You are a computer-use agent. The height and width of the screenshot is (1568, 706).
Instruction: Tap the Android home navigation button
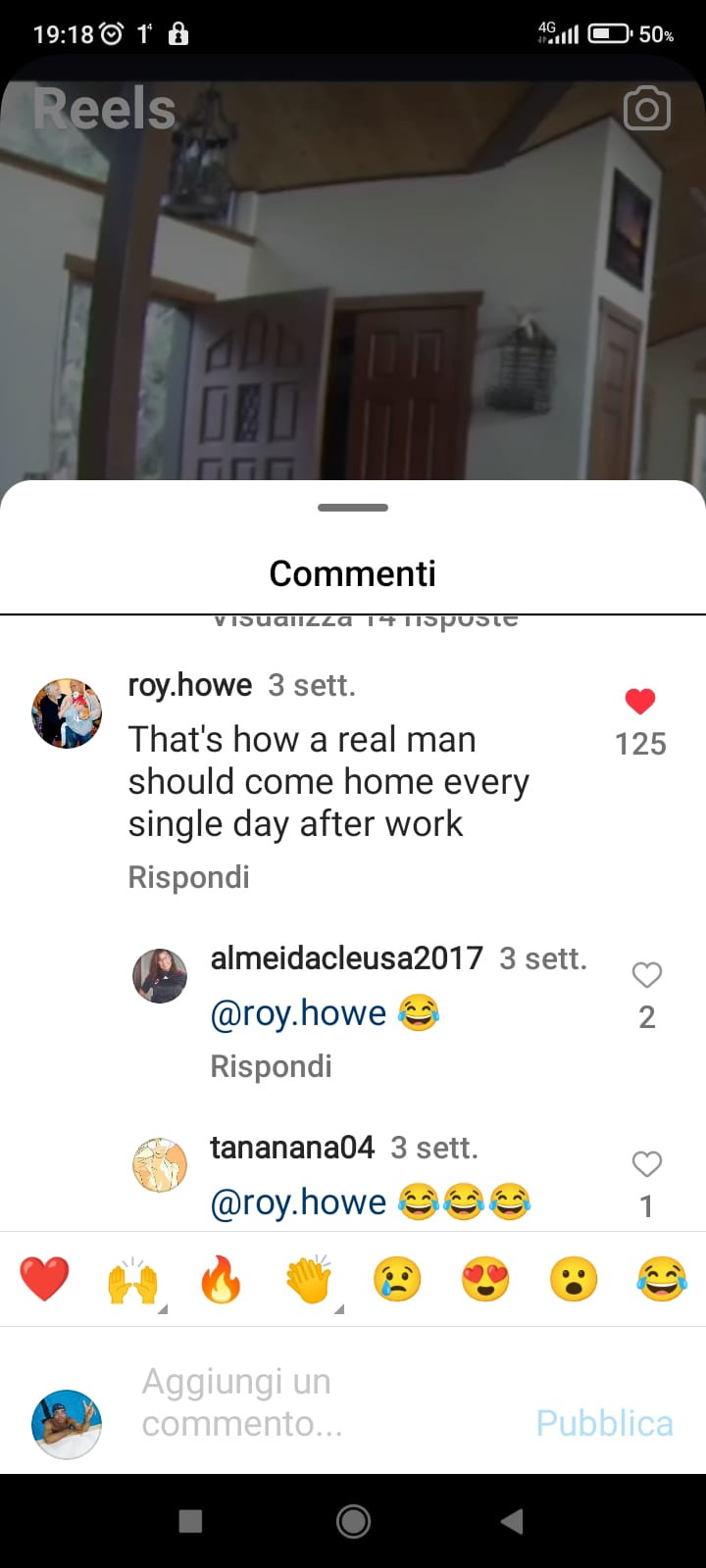click(x=353, y=1521)
